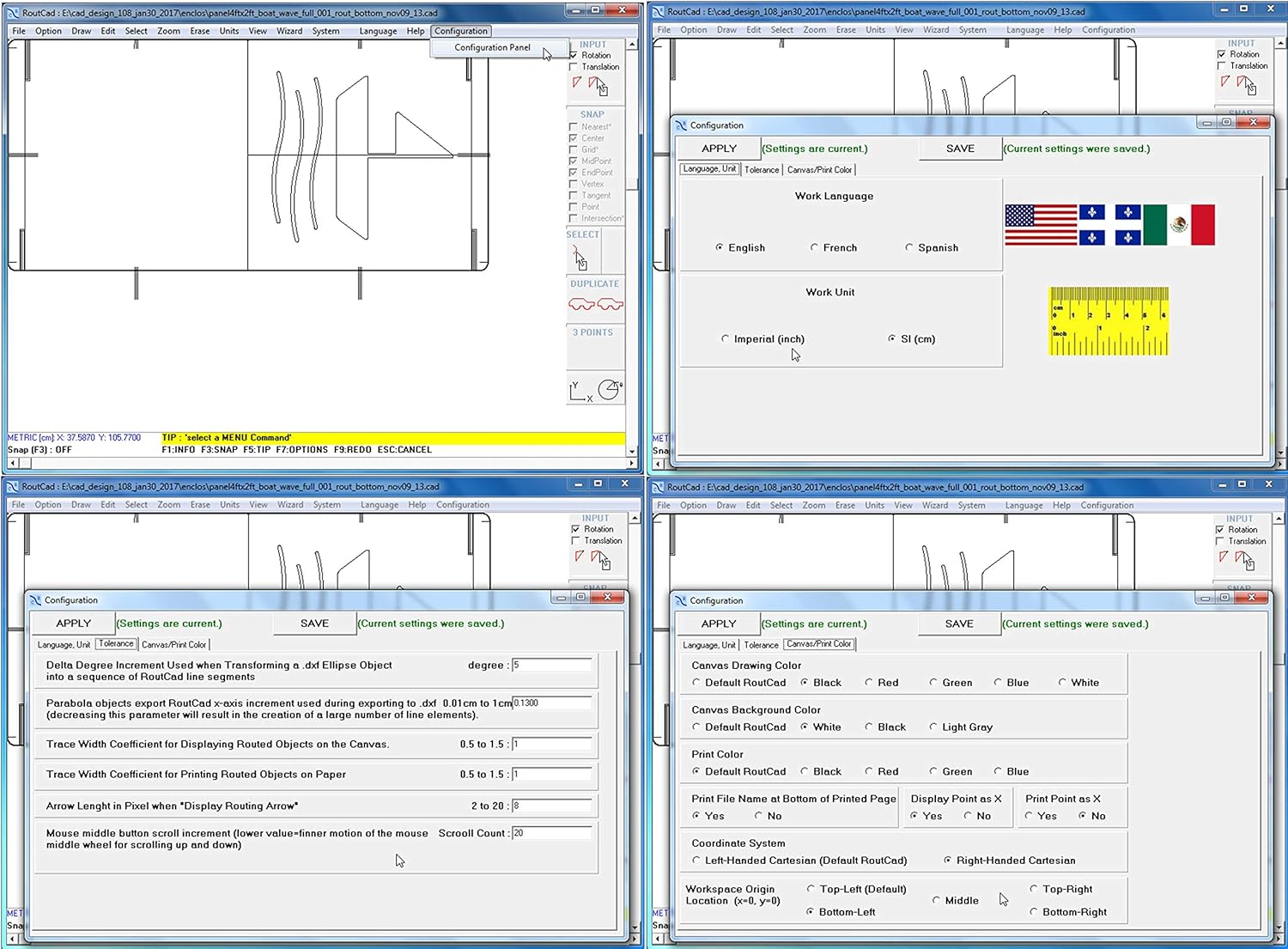
Task: Click the Delta Degree Increment input field
Action: coord(554,664)
